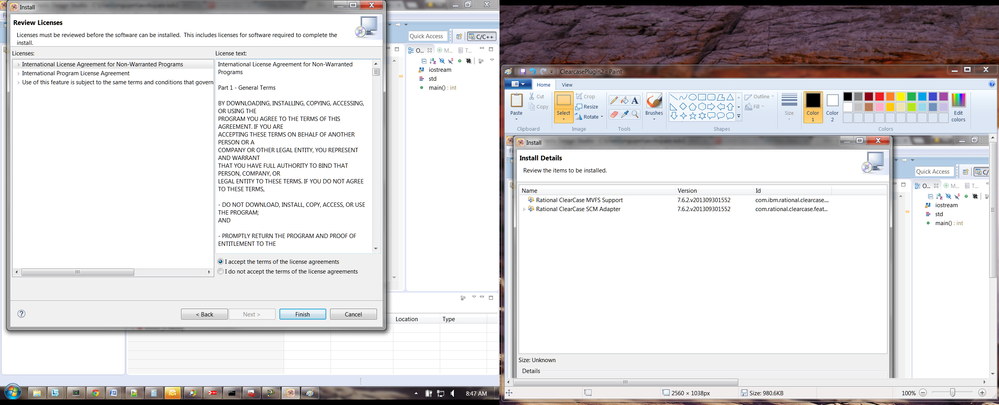999x405 pixels.
Task: Click the Cancel button in Install dialog
Action: (354, 315)
